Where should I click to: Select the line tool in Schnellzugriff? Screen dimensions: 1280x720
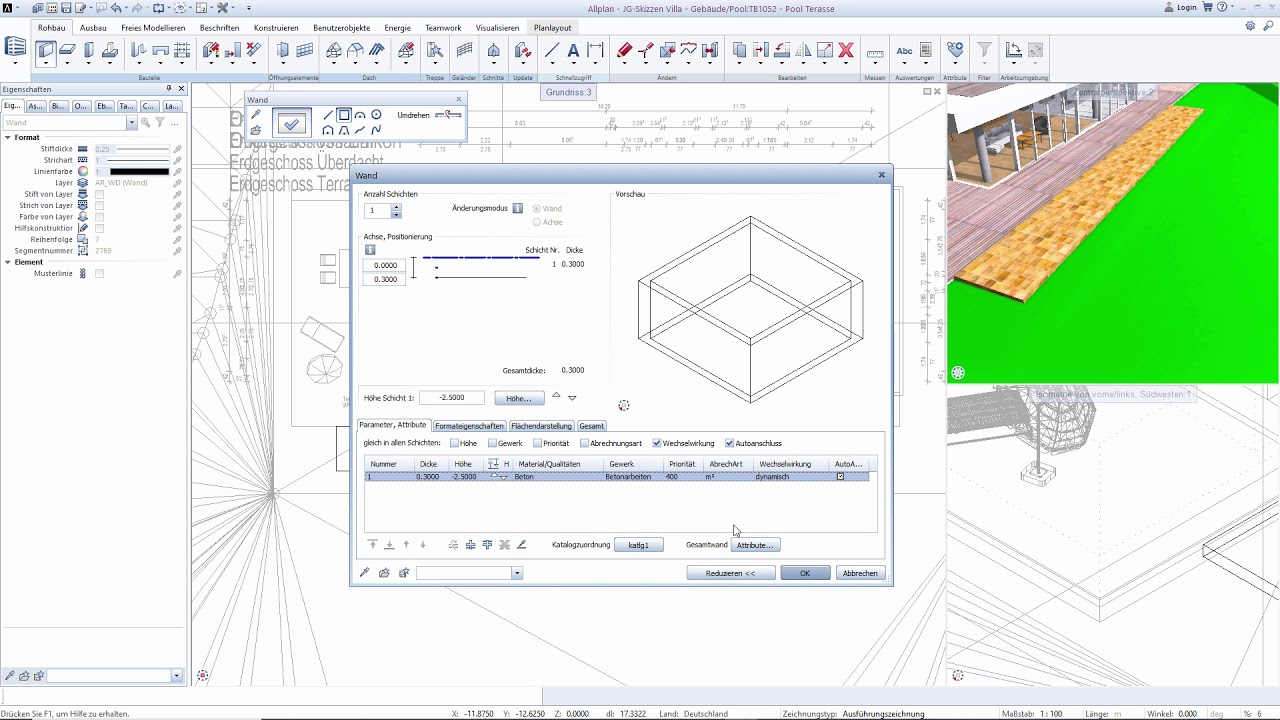[x=552, y=50]
